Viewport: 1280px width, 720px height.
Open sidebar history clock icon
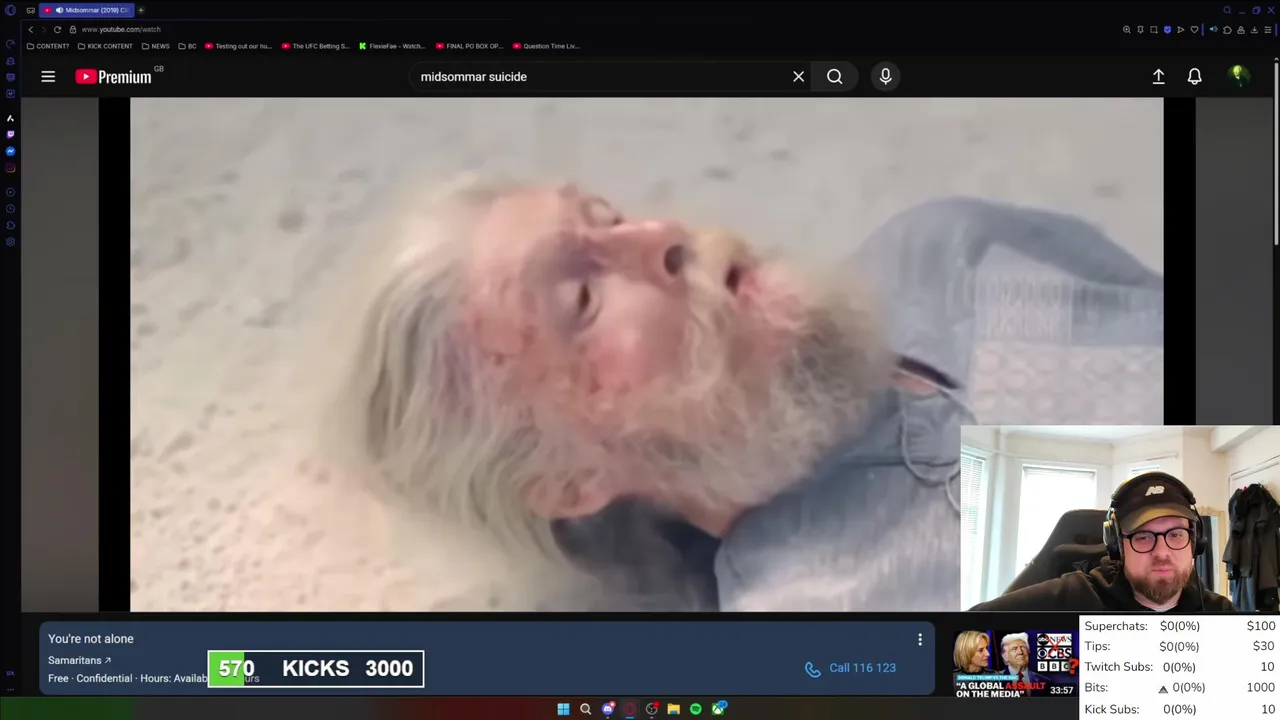(x=10, y=208)
